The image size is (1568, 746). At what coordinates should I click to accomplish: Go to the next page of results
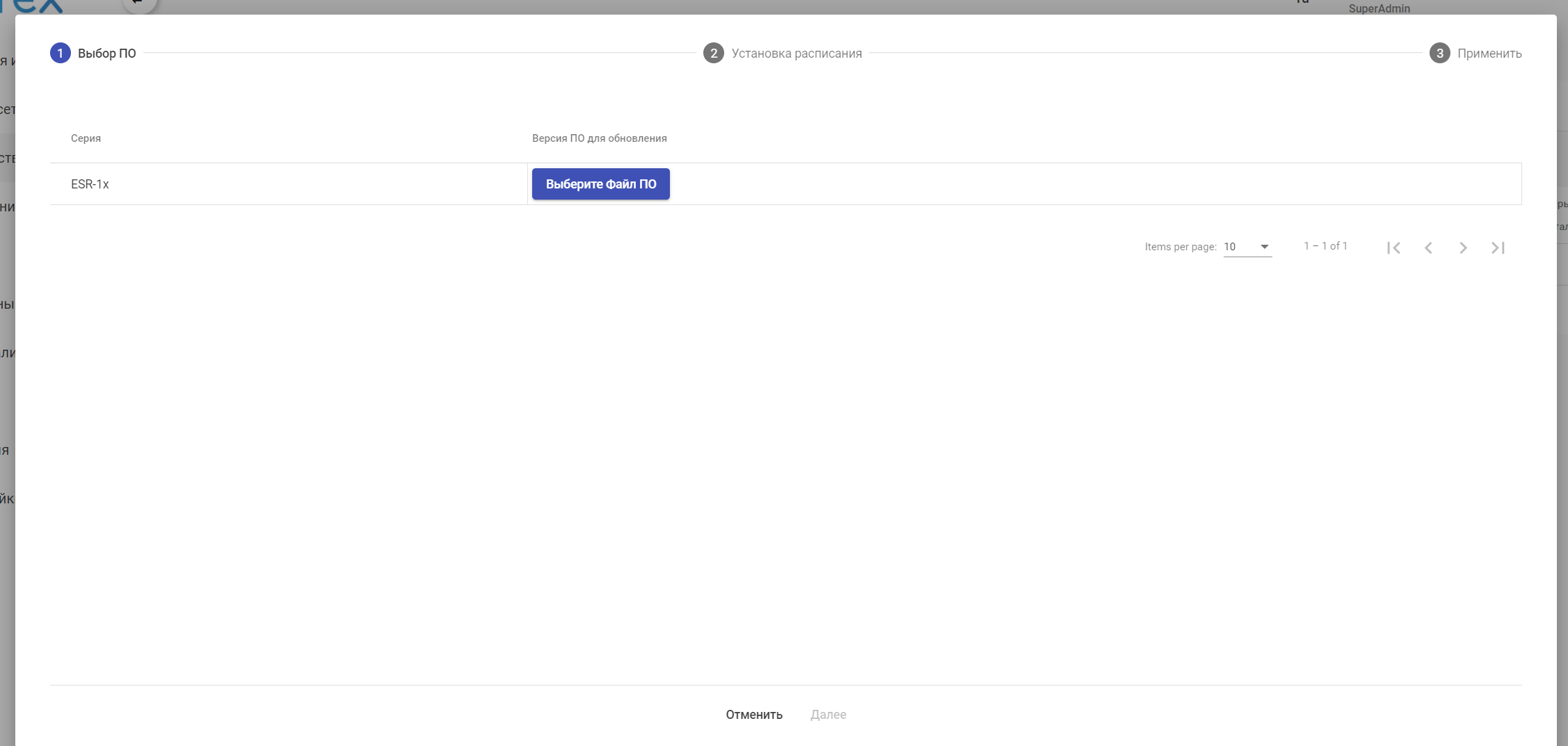coord(1463,248)
